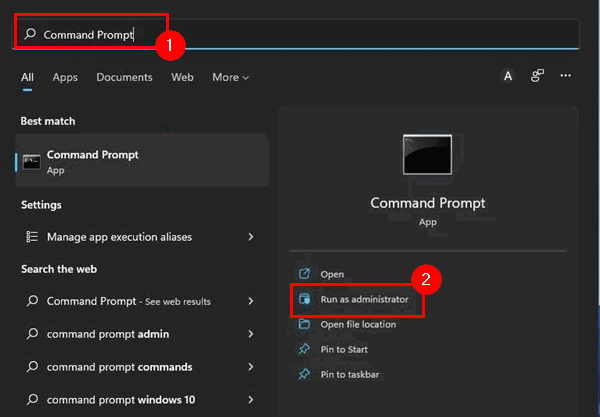This screenshot has width=600, height=417.
Task: Click the search magnifier icon in the search box
Action: (x=30, y=34)
